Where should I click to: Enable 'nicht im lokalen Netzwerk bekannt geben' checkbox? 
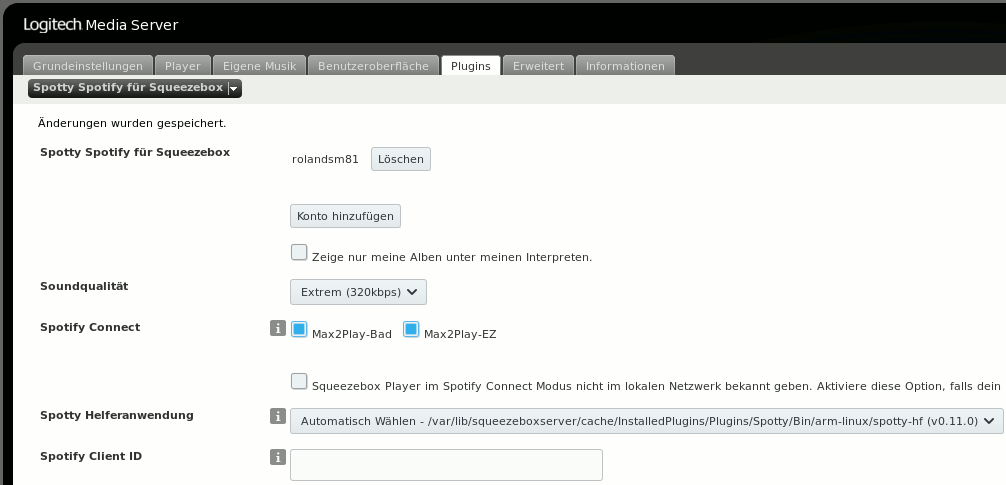click(x=299, y=381)
